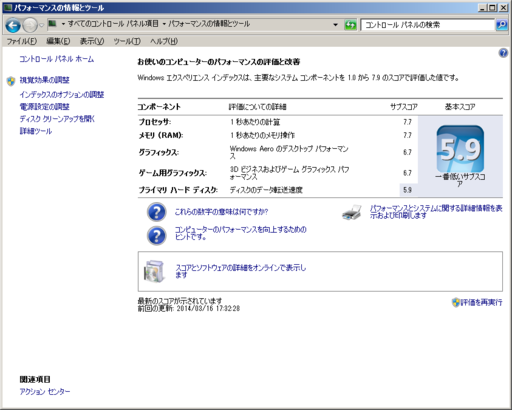Screen dimensions: 512x410
Task: Open the ヘルプ(H) menu
Action: click(x=164, y=41)
